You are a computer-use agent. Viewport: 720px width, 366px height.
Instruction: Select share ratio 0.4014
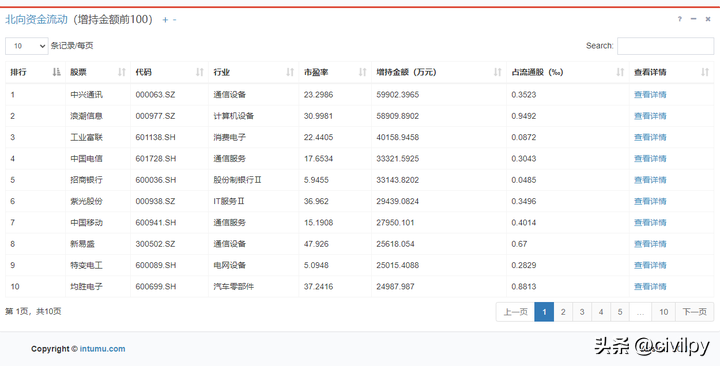pos(523,223)
